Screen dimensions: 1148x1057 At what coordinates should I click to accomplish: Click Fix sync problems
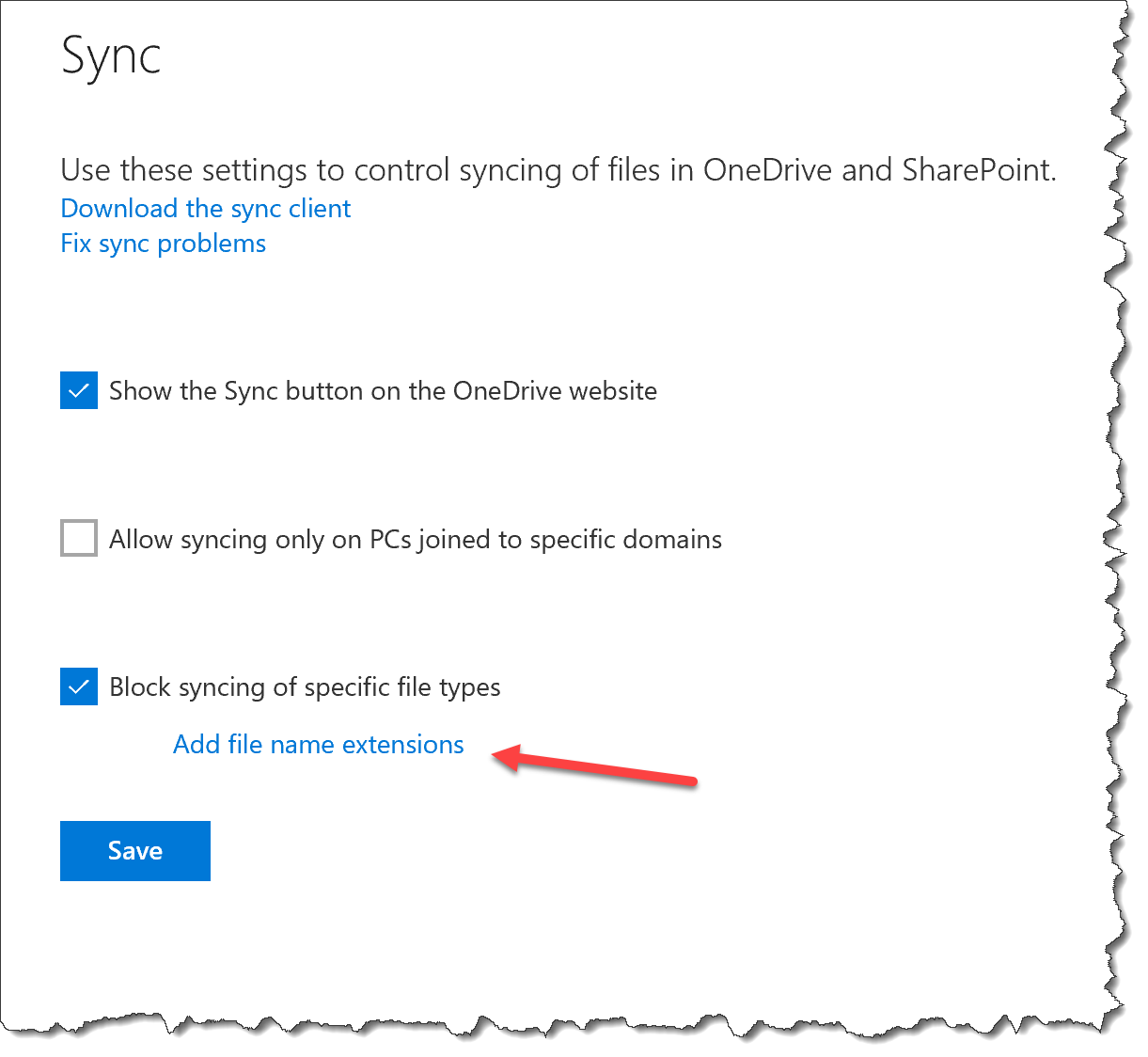click(x=163, y=243)
